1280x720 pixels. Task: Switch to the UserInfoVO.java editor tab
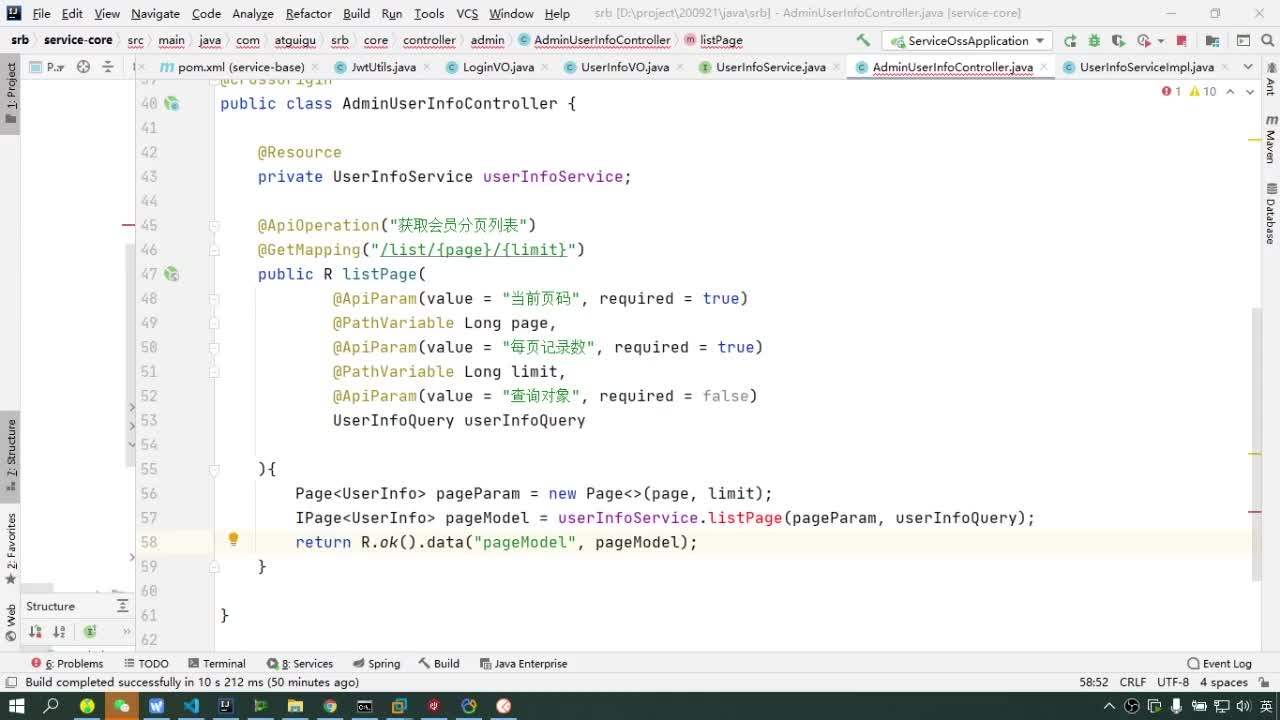point(624,67)
